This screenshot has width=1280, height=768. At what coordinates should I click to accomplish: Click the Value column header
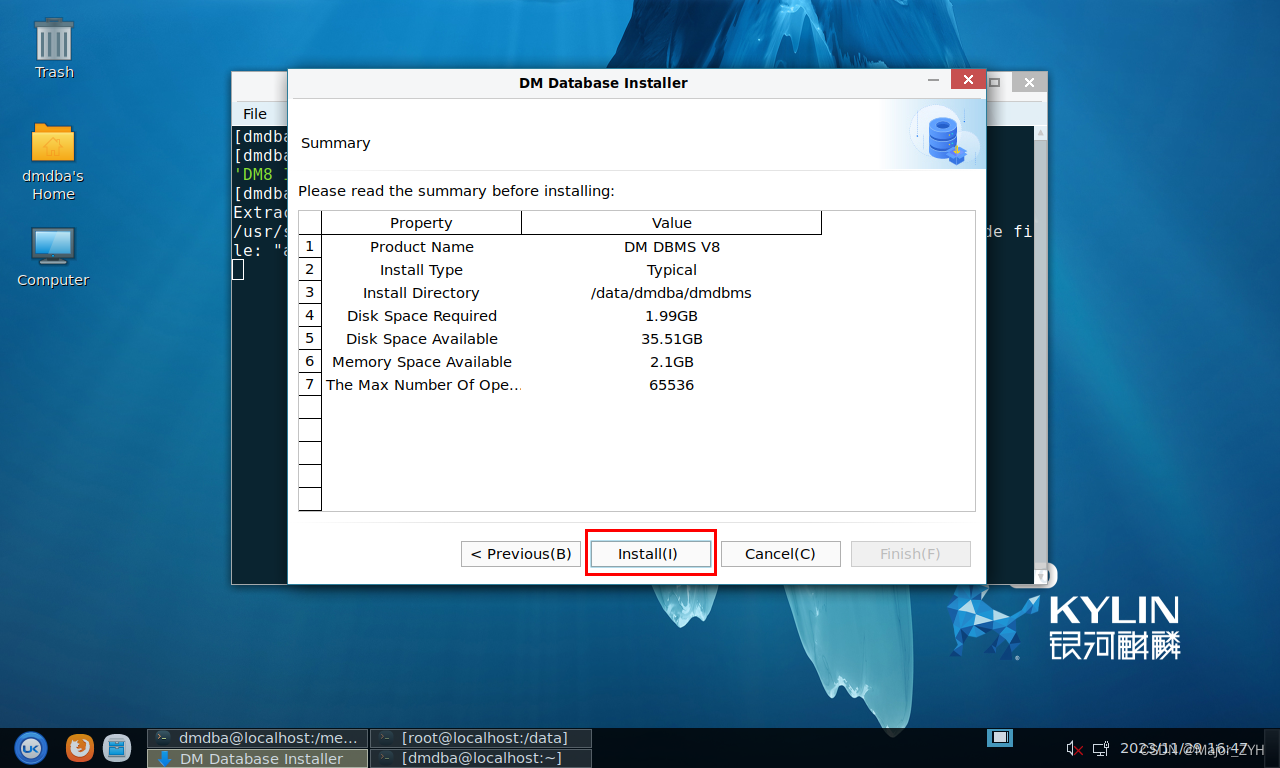tap(671, 223)
